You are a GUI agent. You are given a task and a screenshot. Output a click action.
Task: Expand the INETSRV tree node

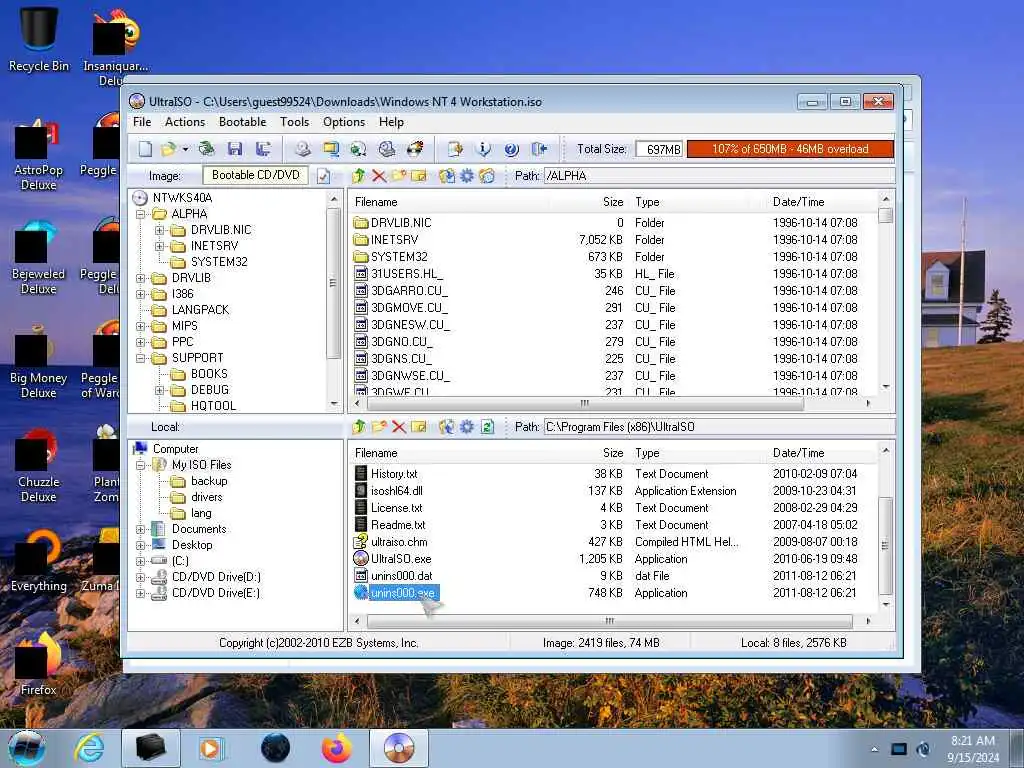159,246
